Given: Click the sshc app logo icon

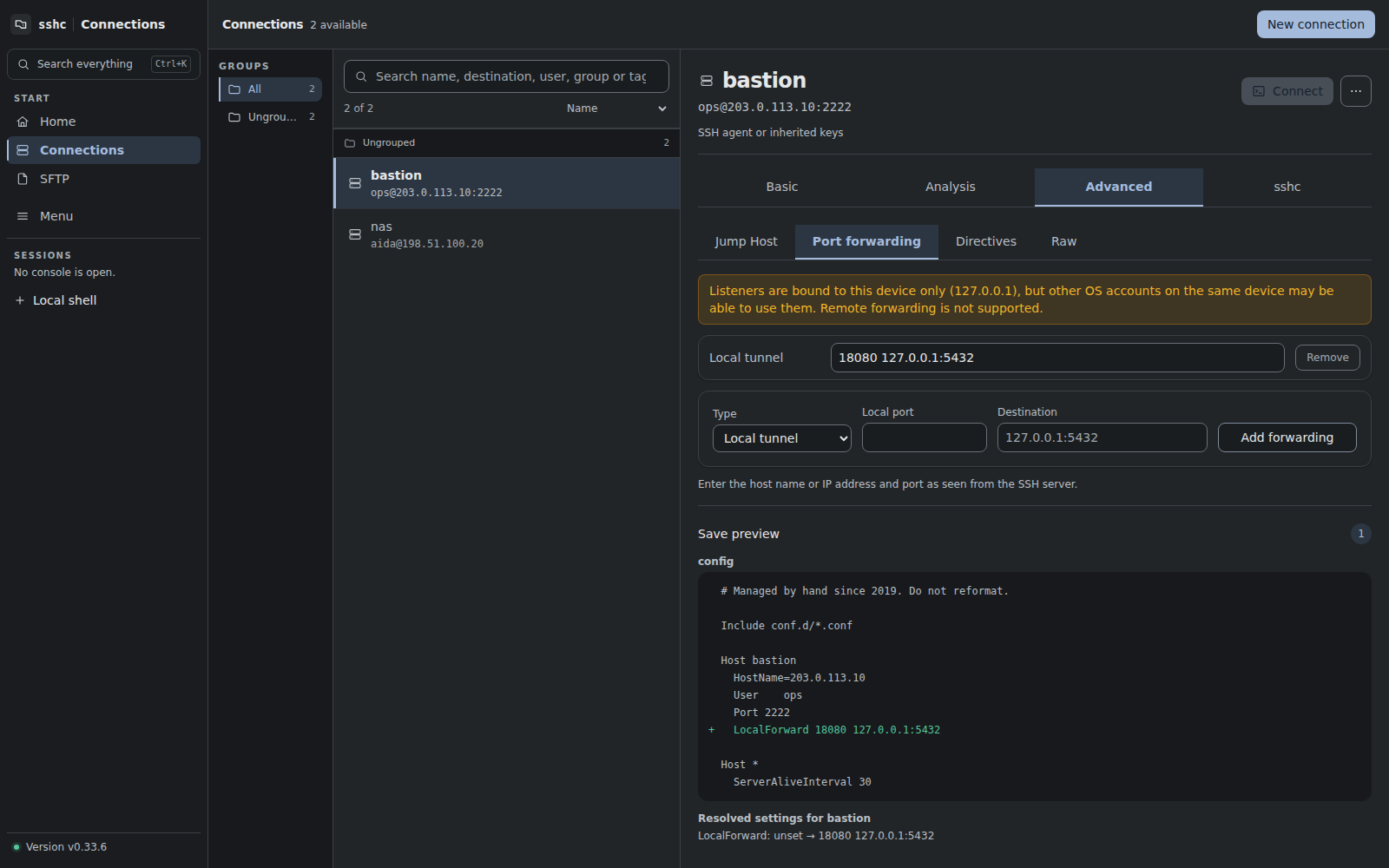Looking at the screenshot, I should [21, 24].
